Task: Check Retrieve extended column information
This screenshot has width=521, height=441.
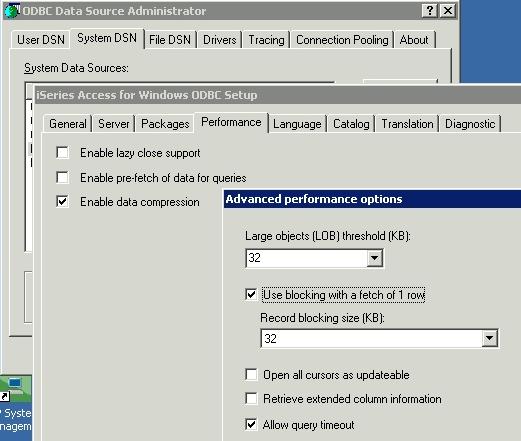Action: [x=251, y=399]
